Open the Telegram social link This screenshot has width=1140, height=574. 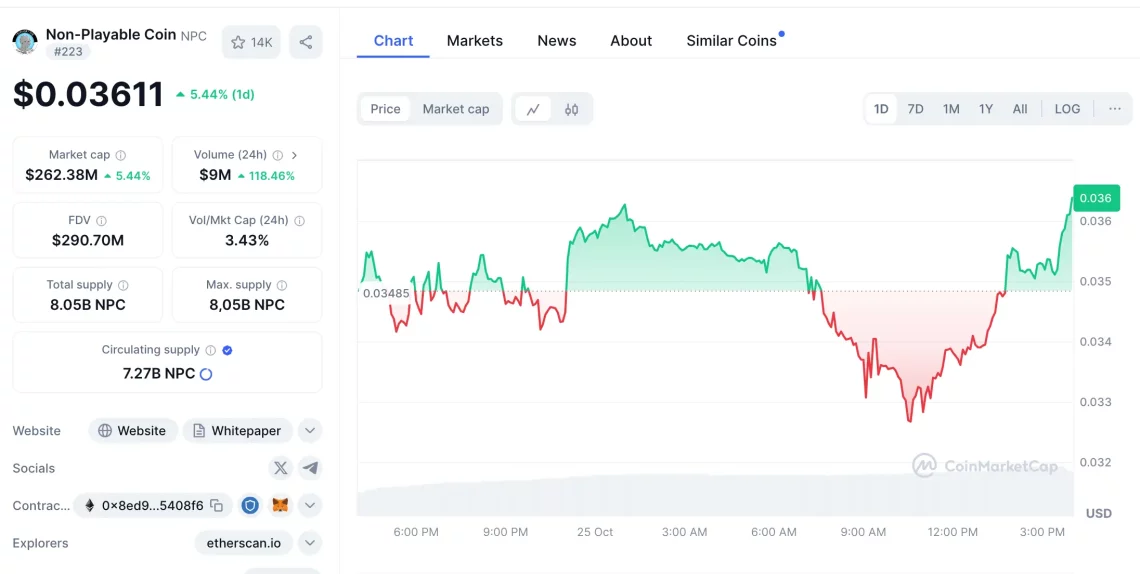pyautogui.click(x=310, y=468)
